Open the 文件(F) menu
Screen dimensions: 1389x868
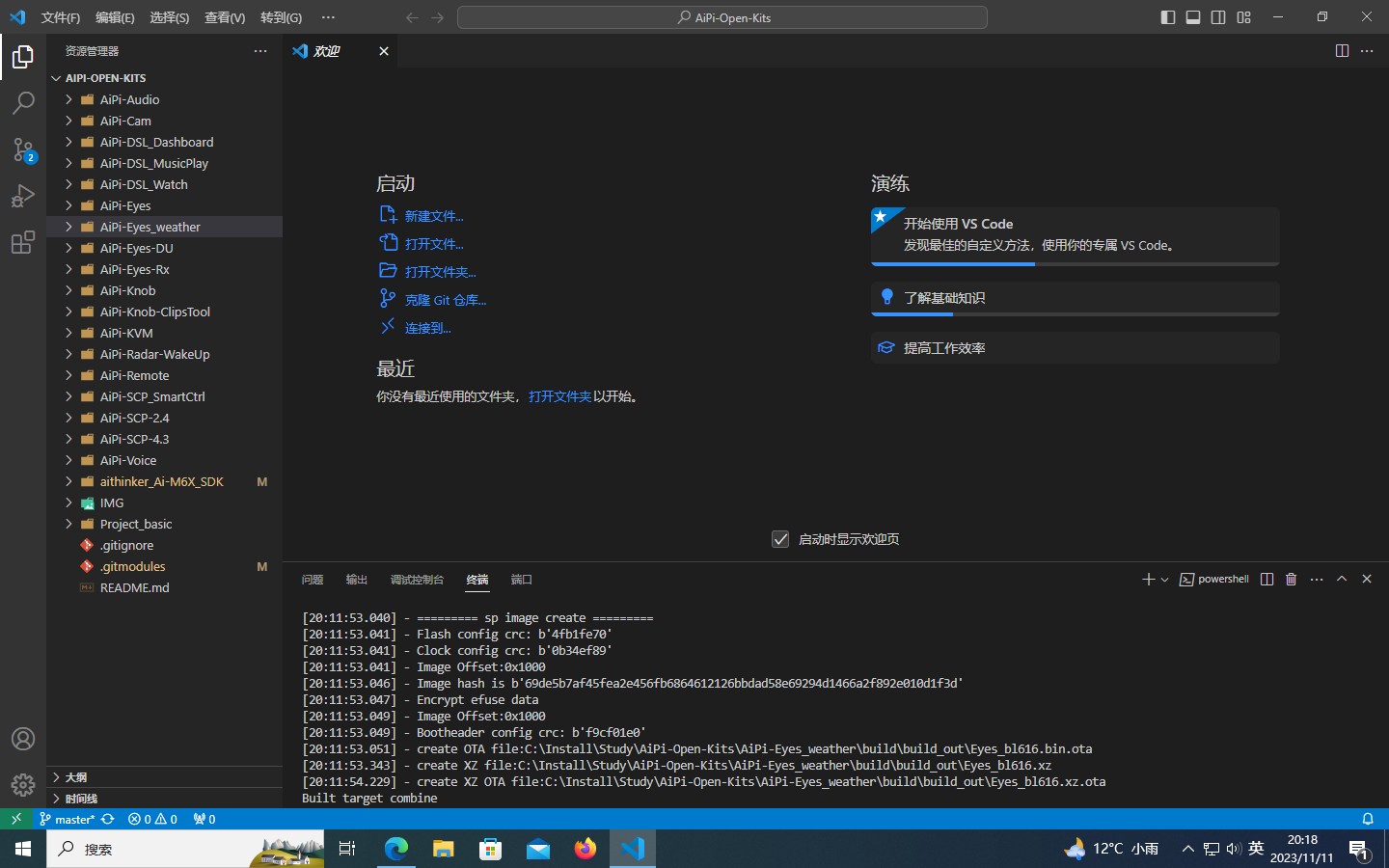click(61, 17)
